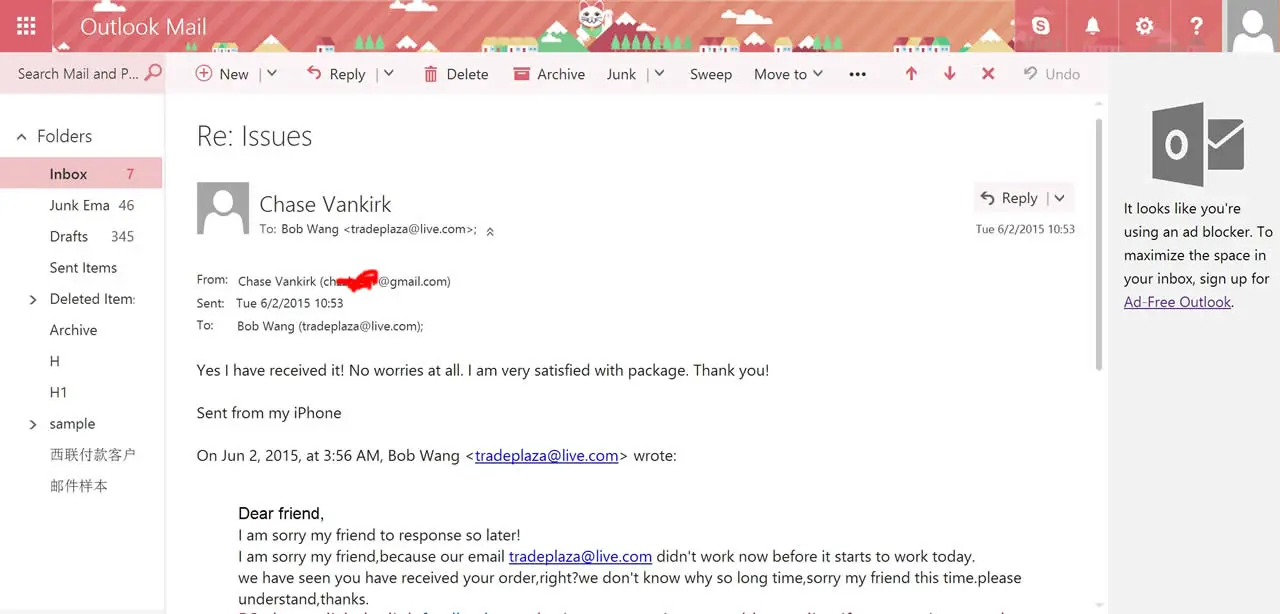This screenshot has width=1280, height=614.
Task: Follow the Ad-Free Outlook link
Action: pyautogui.click(x=1177, y=302)
